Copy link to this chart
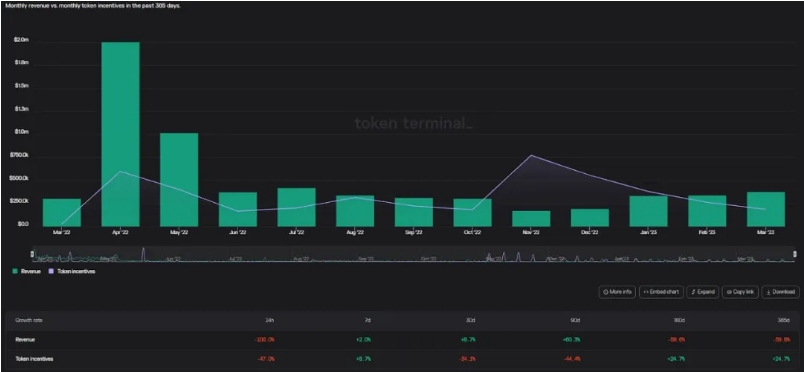Screen dimensions: 804x372 pyautogui.click(x=740, y=292)
